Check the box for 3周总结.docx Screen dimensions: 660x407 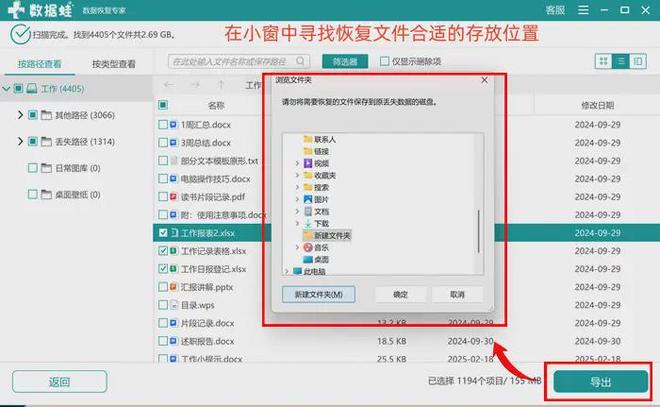(163, 143)
